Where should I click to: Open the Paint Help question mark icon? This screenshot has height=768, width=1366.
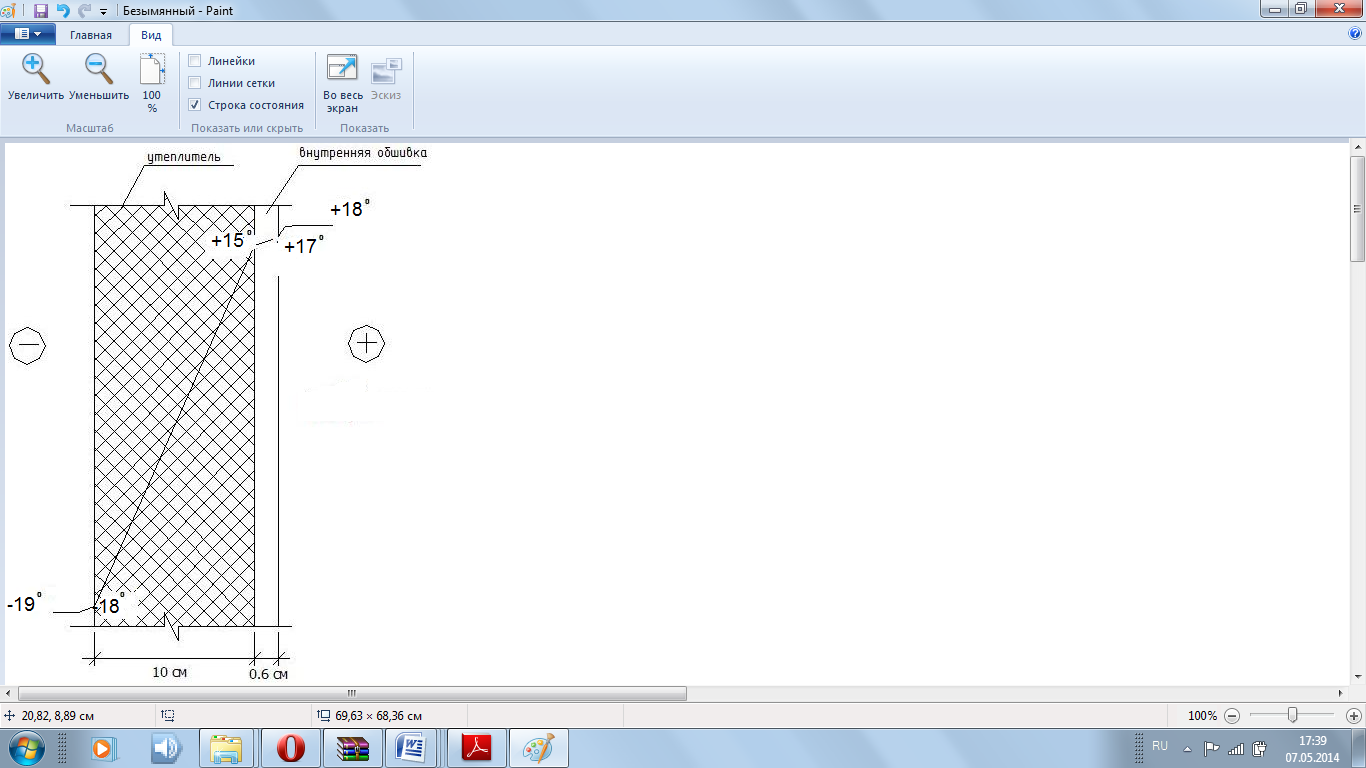[1355, 33]
